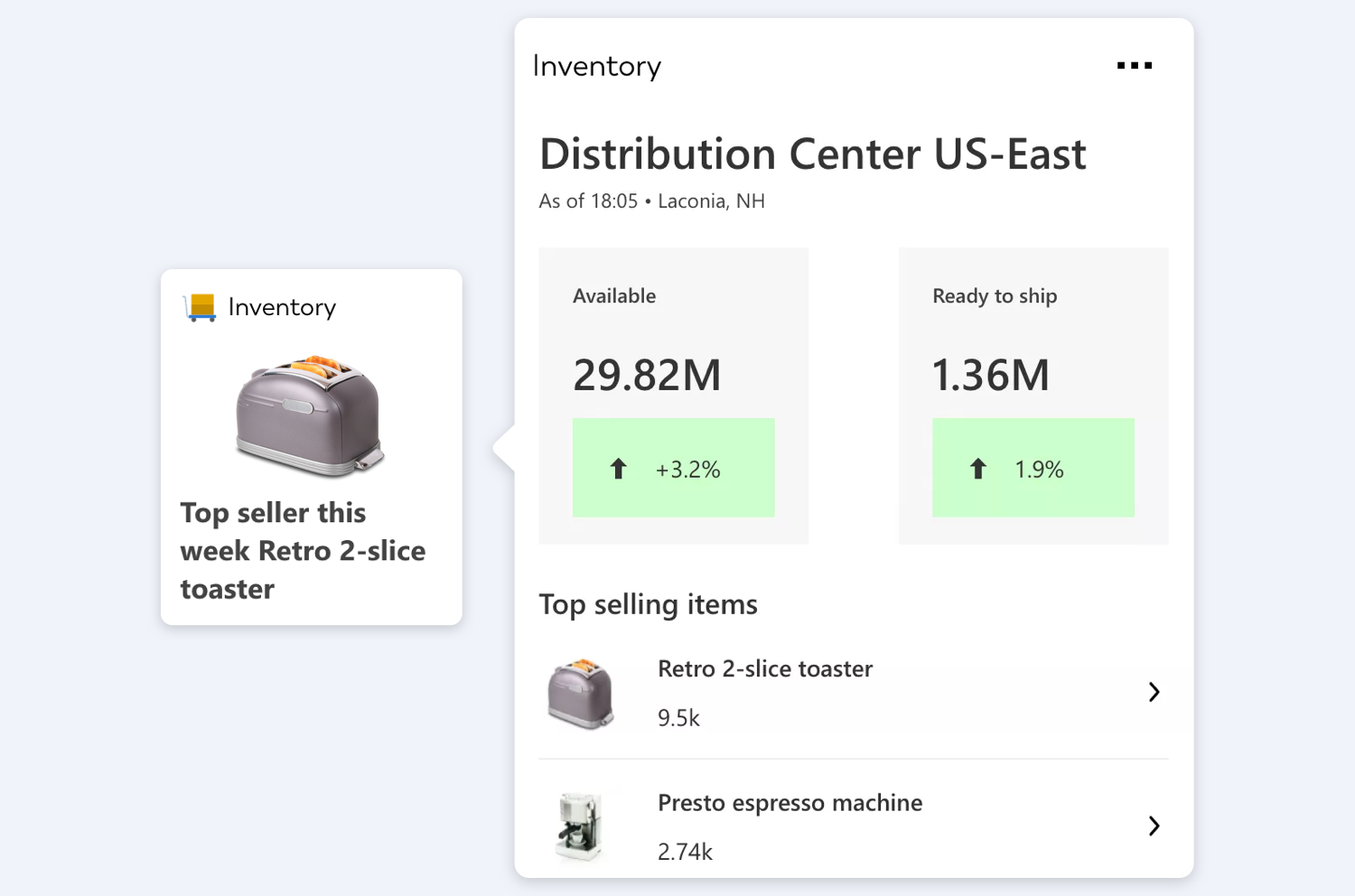Click the Top seller this week text
Viewport: 1355px width, 896px height.
coord(303,550)
